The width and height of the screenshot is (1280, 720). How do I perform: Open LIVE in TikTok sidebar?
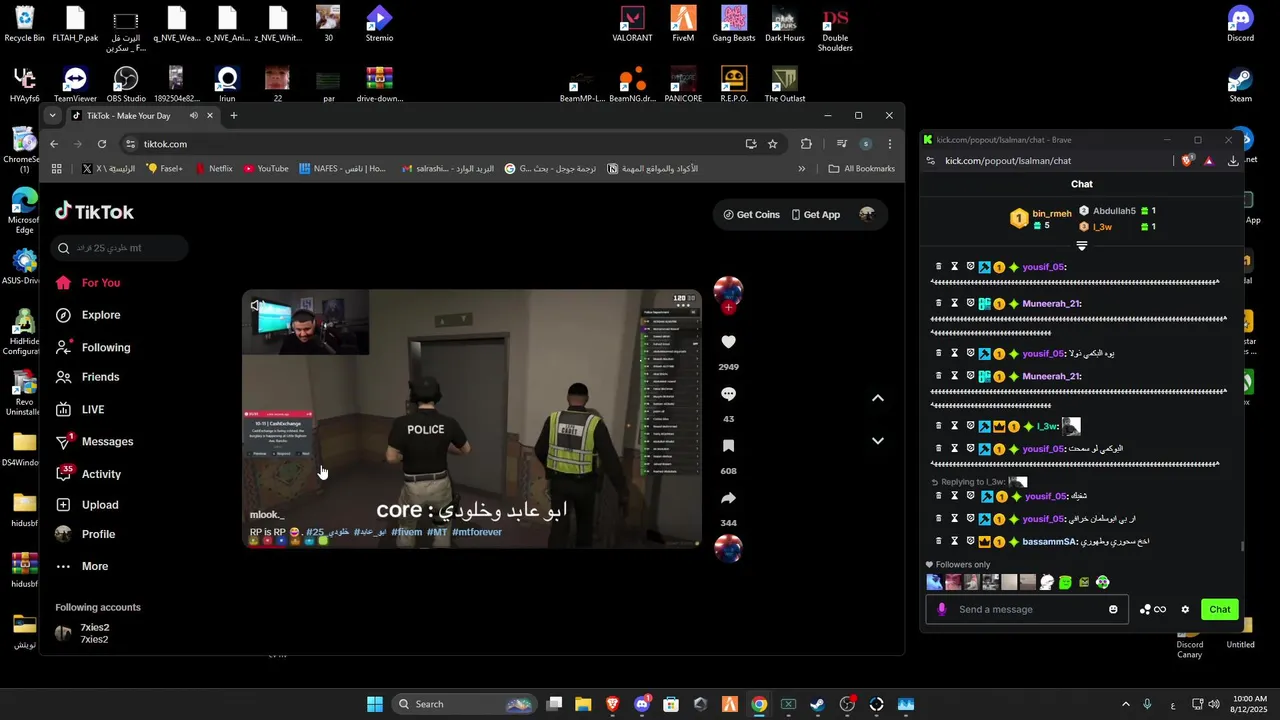pyautogui.click(x=80, y=409)
